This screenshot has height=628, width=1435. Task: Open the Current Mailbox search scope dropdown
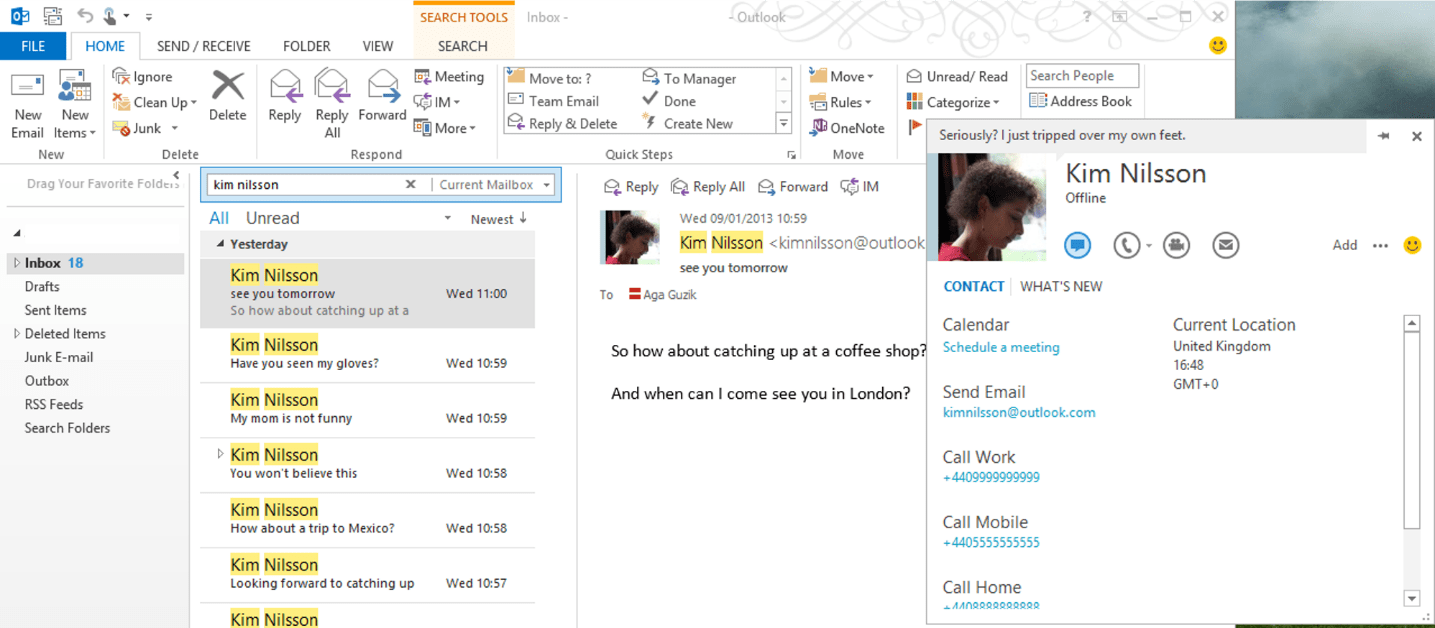546,184
